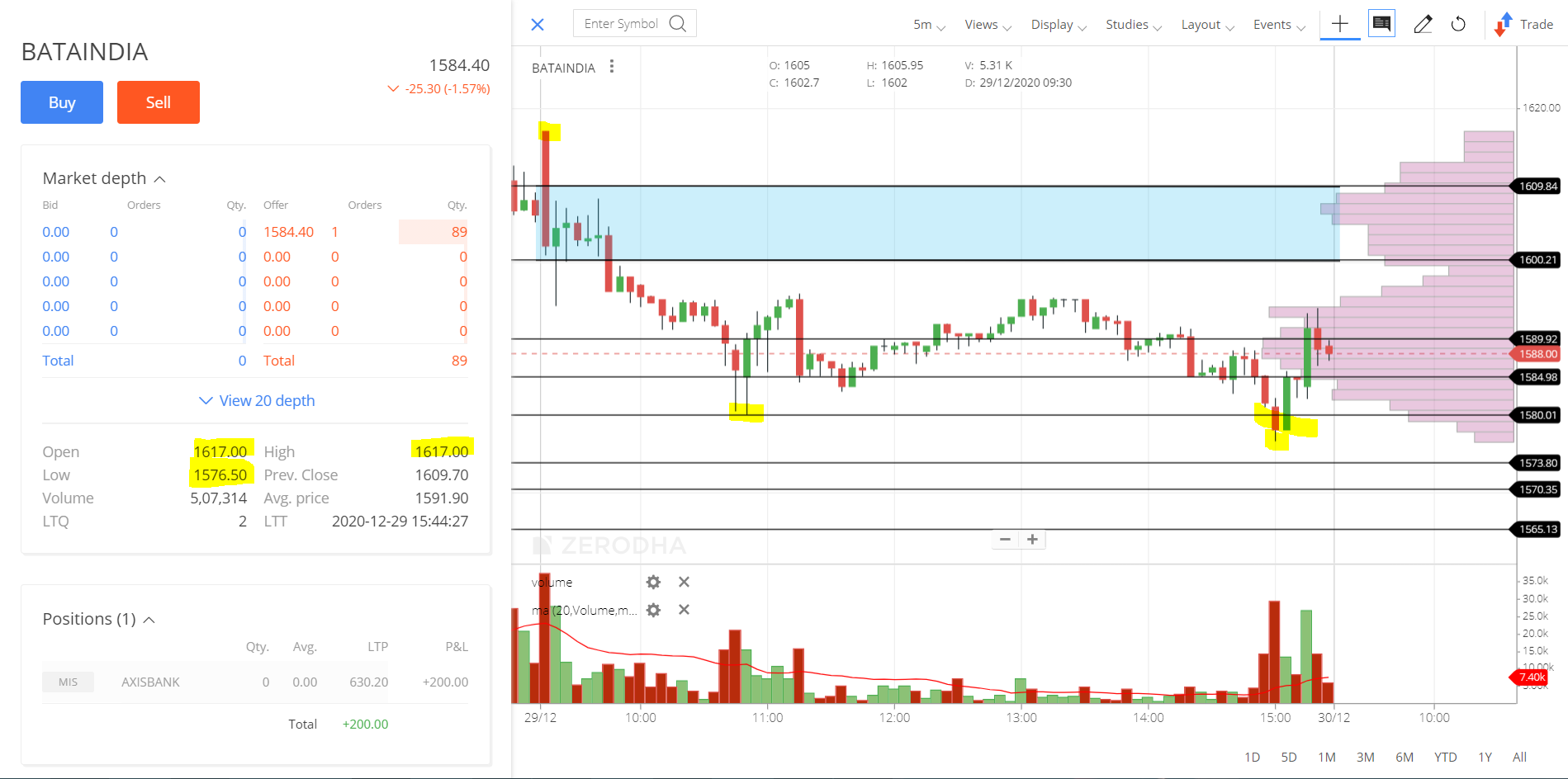Select the All range
The height and width of the screenshot is (779, 1568).
(x=1519, y=758)
